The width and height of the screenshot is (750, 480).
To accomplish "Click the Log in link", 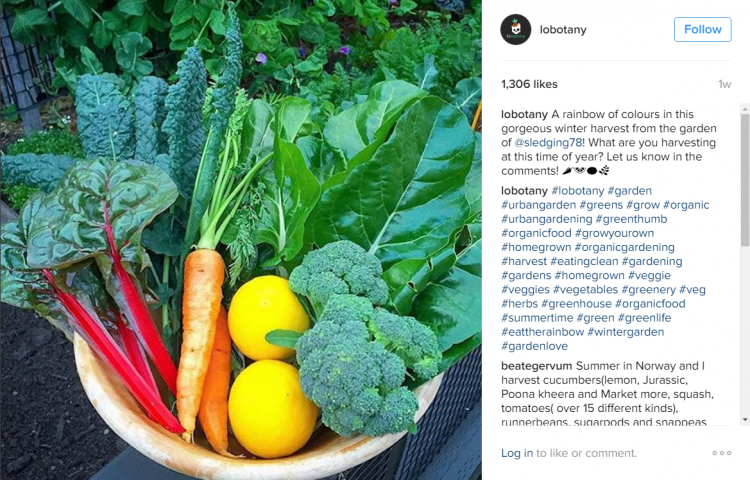I will (x=517, y=453).
